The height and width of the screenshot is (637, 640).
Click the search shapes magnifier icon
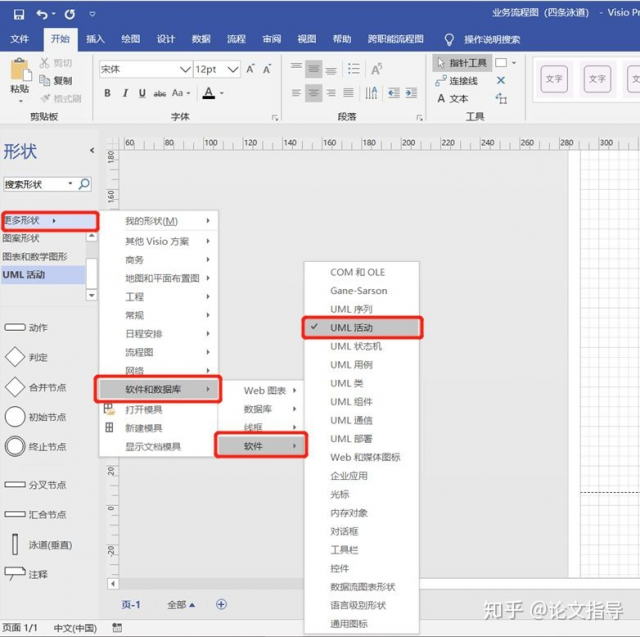pyautogui.click(x=84, y=184)
